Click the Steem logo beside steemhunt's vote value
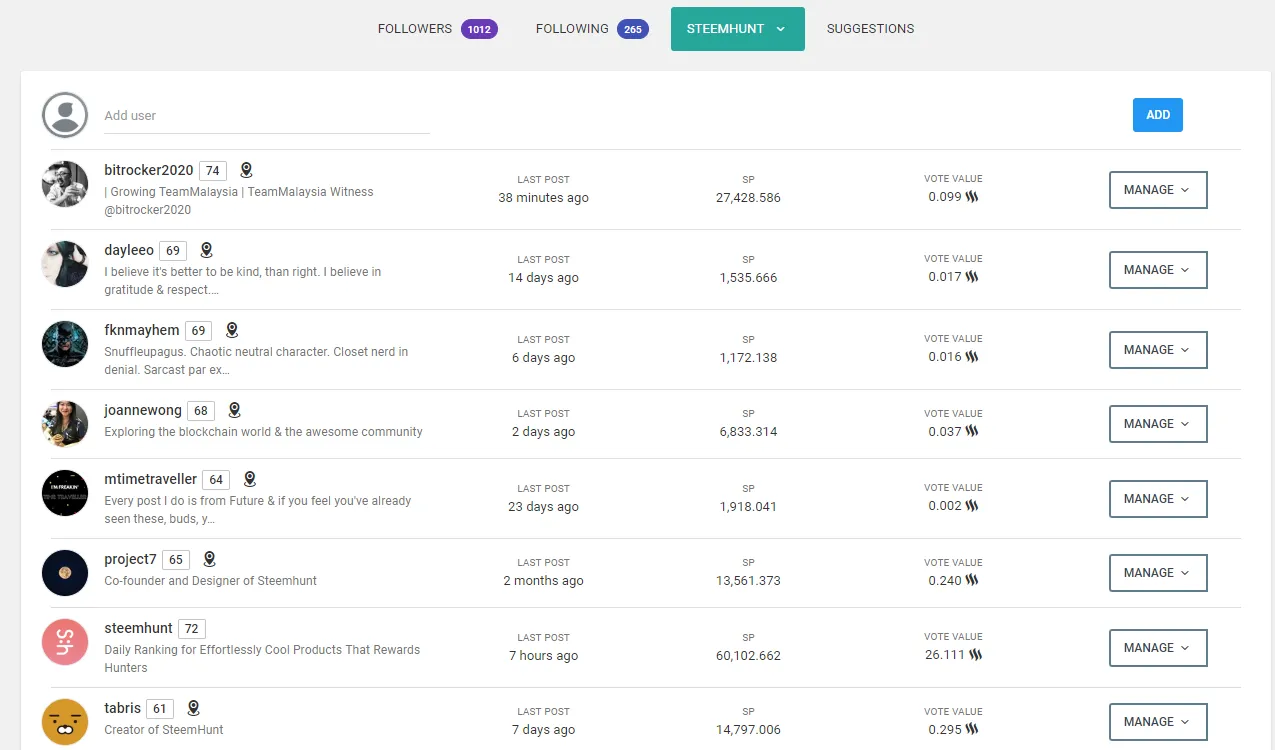The image size is (1275, 750). tap(975, 655)
